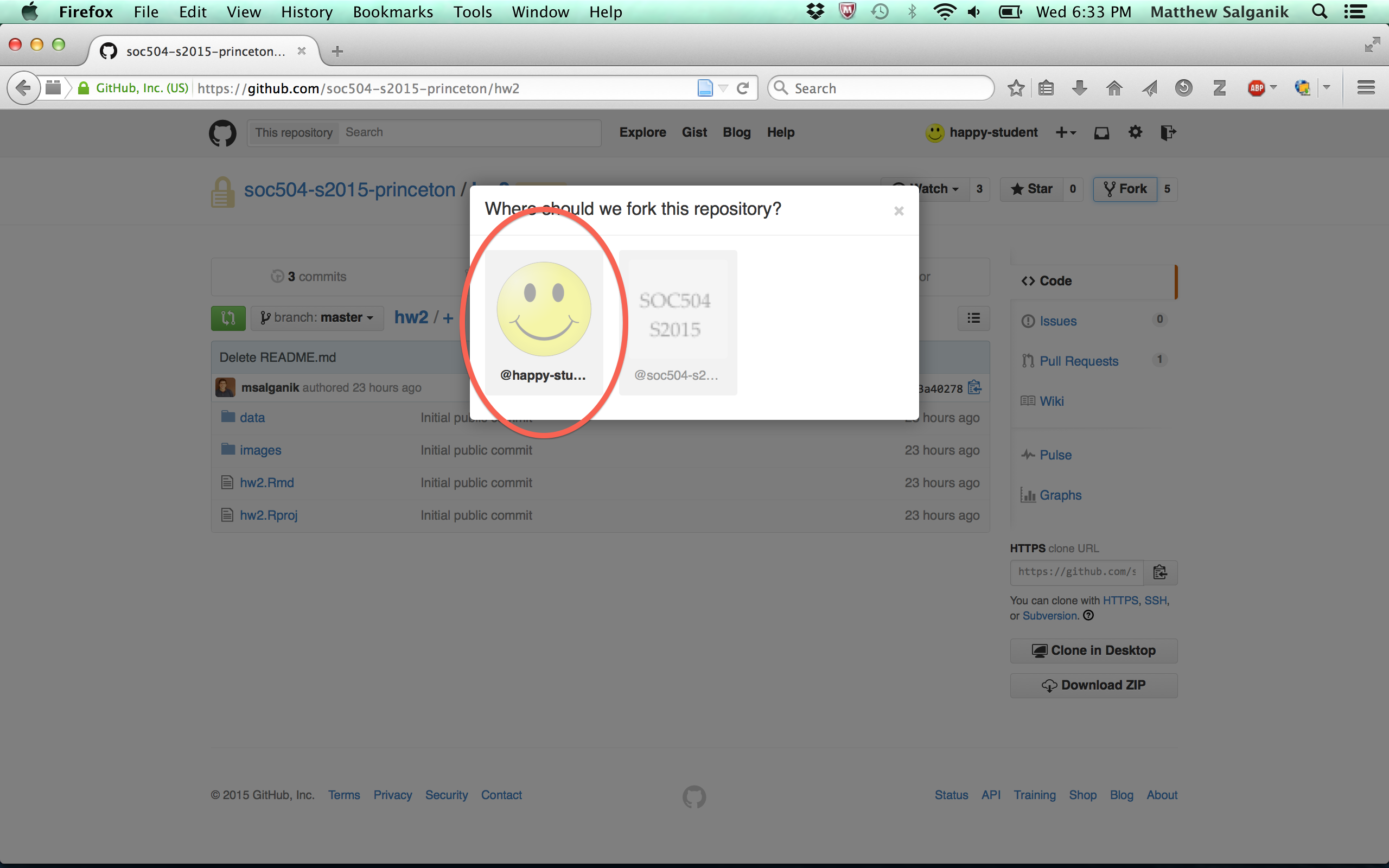The image size is (1389, 868).
Task: Bookmark page with Firefox star icon
Action: 1015,88
